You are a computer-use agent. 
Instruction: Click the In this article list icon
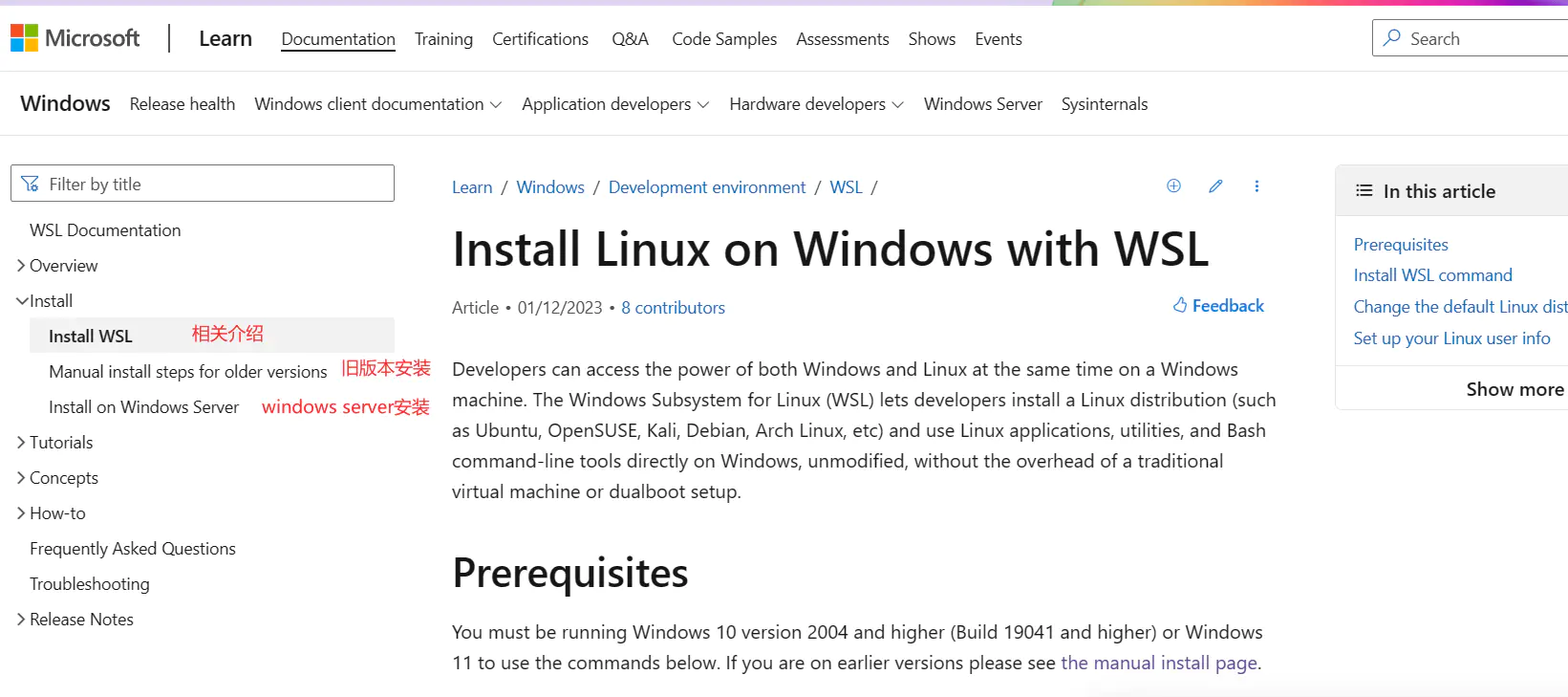pyautogui.click(x=1364, y=190)
